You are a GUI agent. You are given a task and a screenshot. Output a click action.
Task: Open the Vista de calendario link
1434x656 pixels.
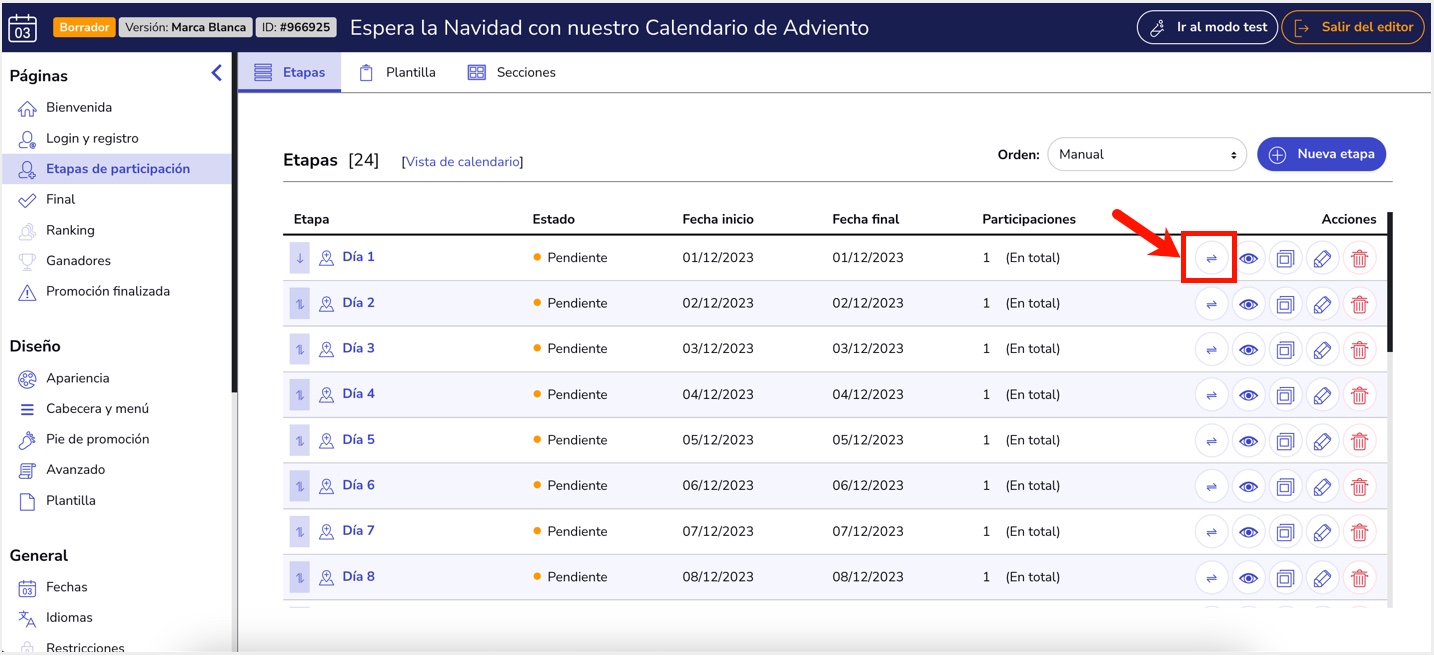click(463, 162)
